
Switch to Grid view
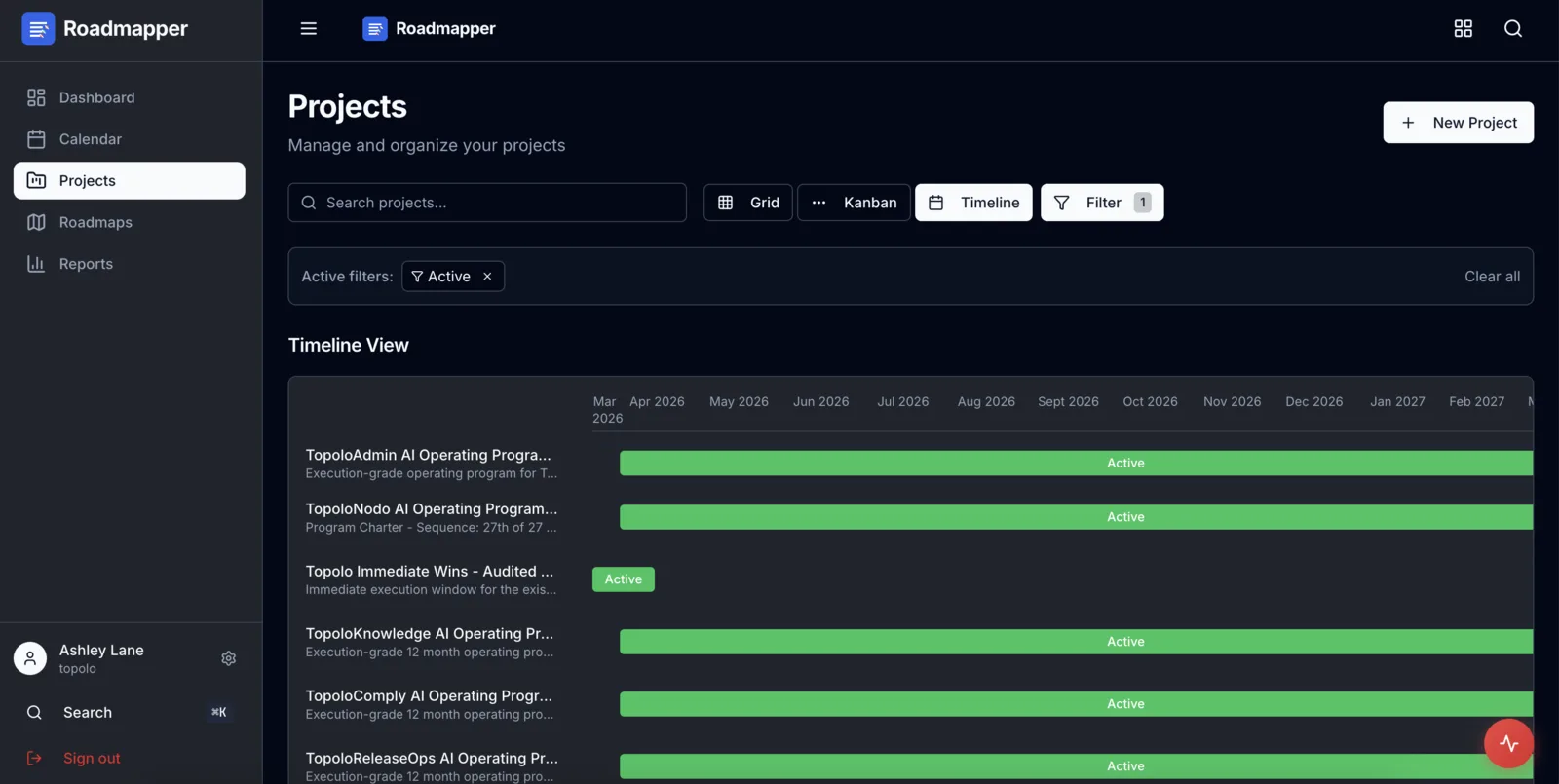click(x=748, y=203)
